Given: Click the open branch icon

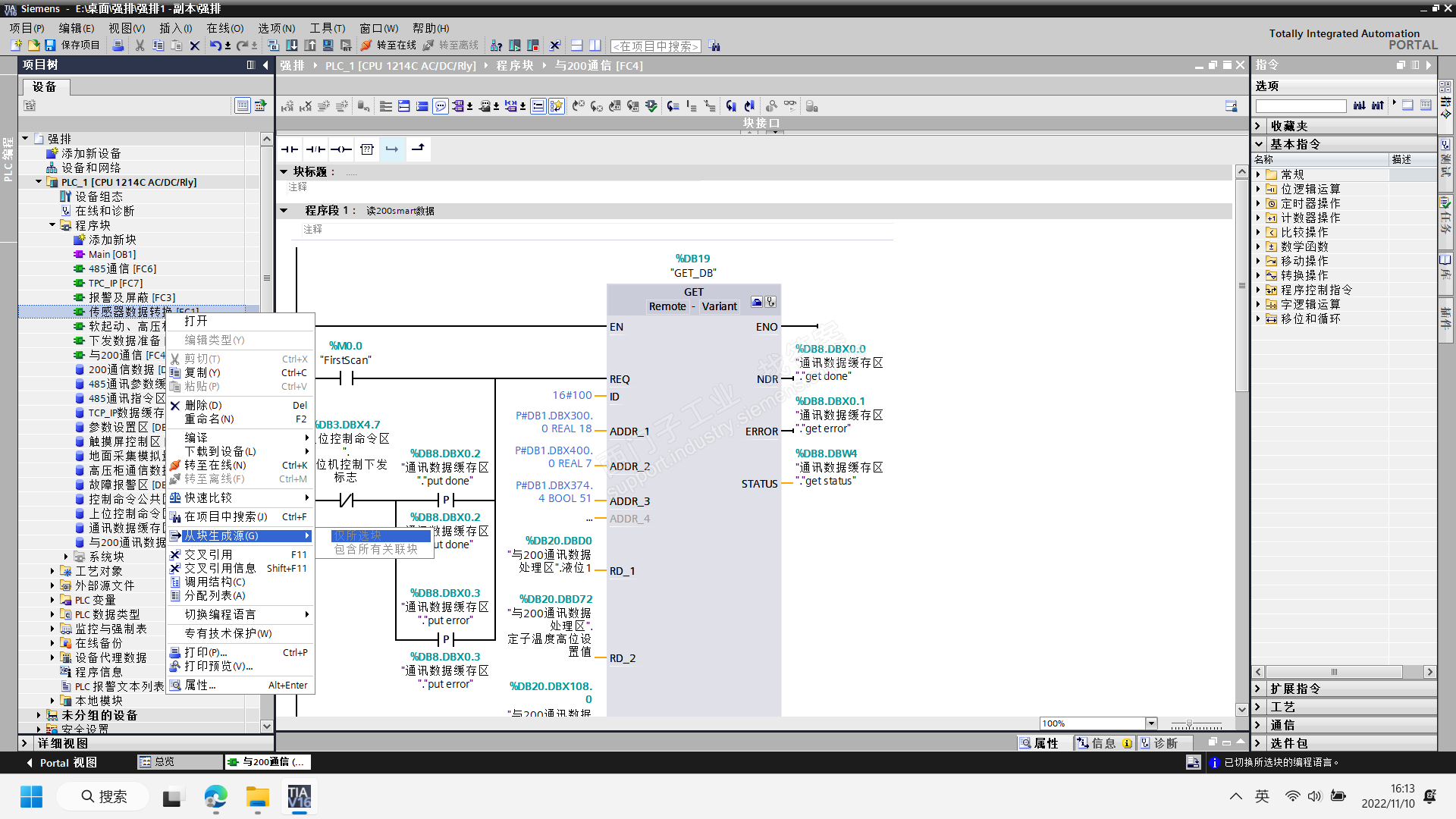Looking at the screenshot, I should click(392, 149).
